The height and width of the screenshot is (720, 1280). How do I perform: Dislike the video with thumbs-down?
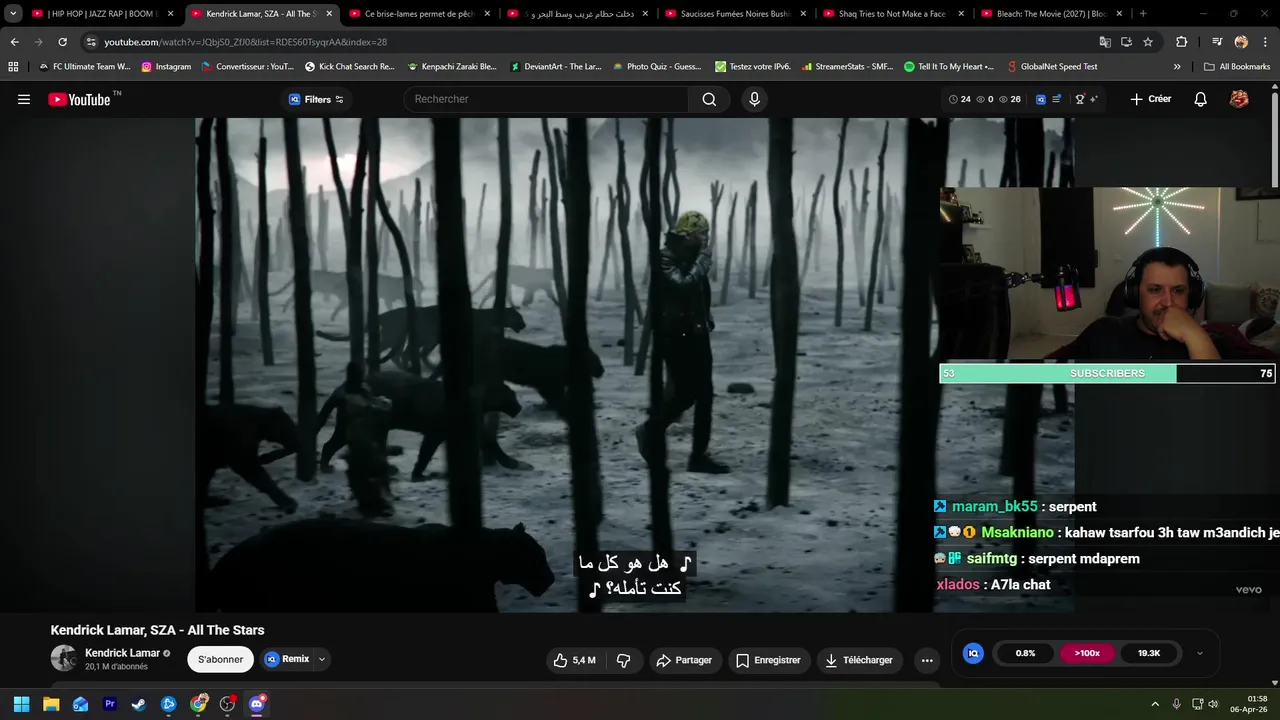point(624,660)
